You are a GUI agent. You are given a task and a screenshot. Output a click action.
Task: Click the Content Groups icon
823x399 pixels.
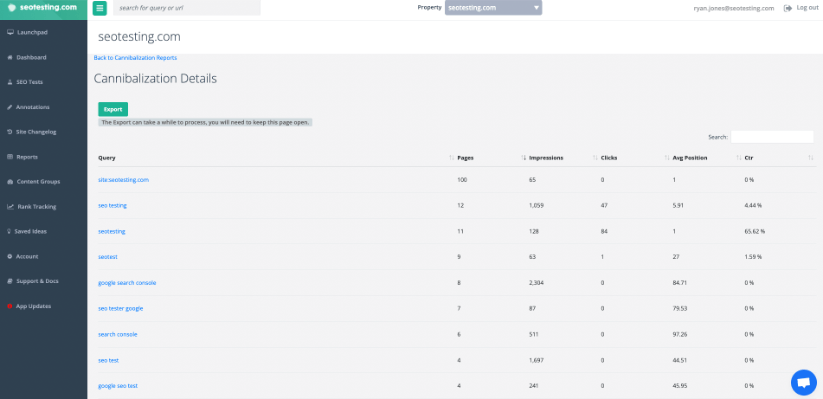[x=10, y=182]
